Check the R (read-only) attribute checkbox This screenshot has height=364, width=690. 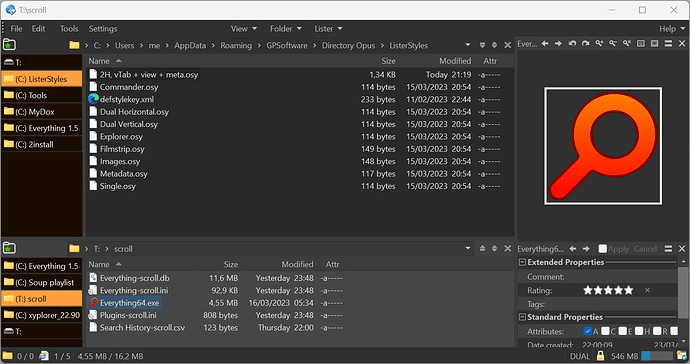pyautogui.click(x=657, y=331)
